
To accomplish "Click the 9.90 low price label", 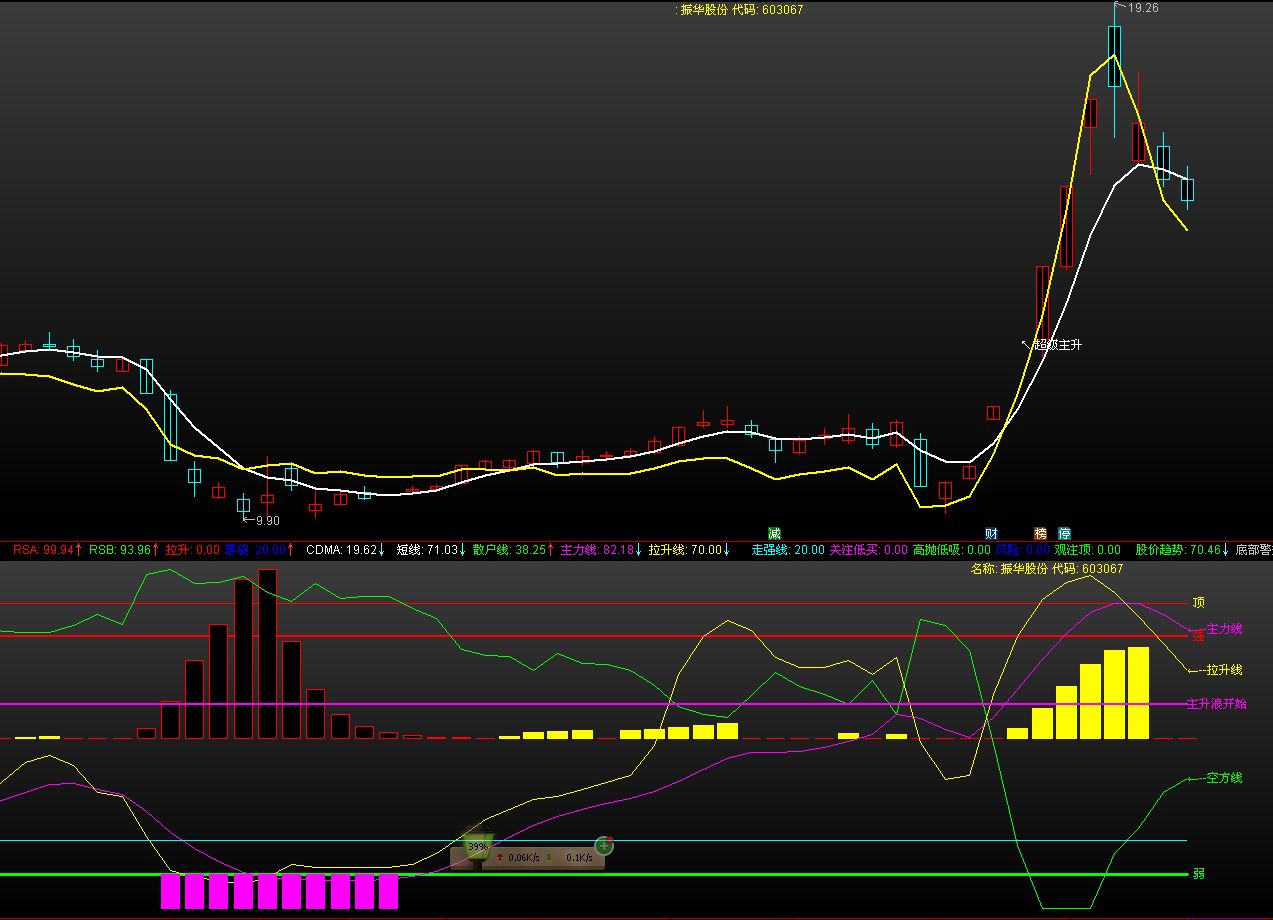I will click(268, 520).
